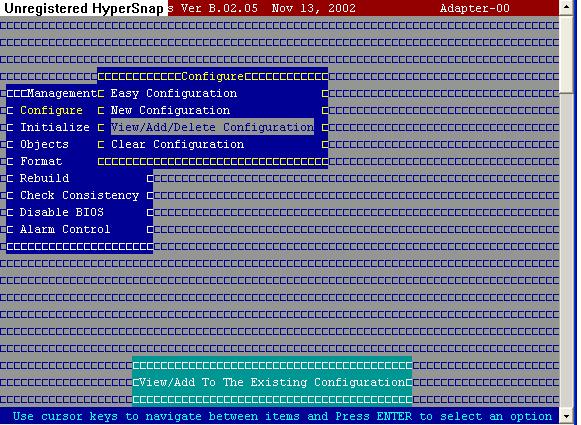The height and width of the screenshot is (425, 581).
Task: Choose Disable BIOS option
Action: coord(62,212)
